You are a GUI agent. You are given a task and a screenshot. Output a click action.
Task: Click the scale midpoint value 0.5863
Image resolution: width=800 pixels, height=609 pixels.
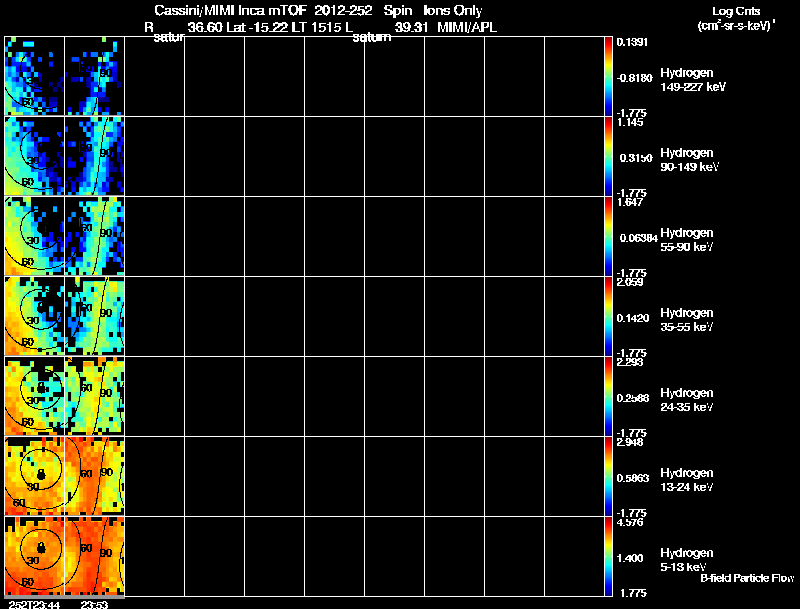tap(633, 478)
